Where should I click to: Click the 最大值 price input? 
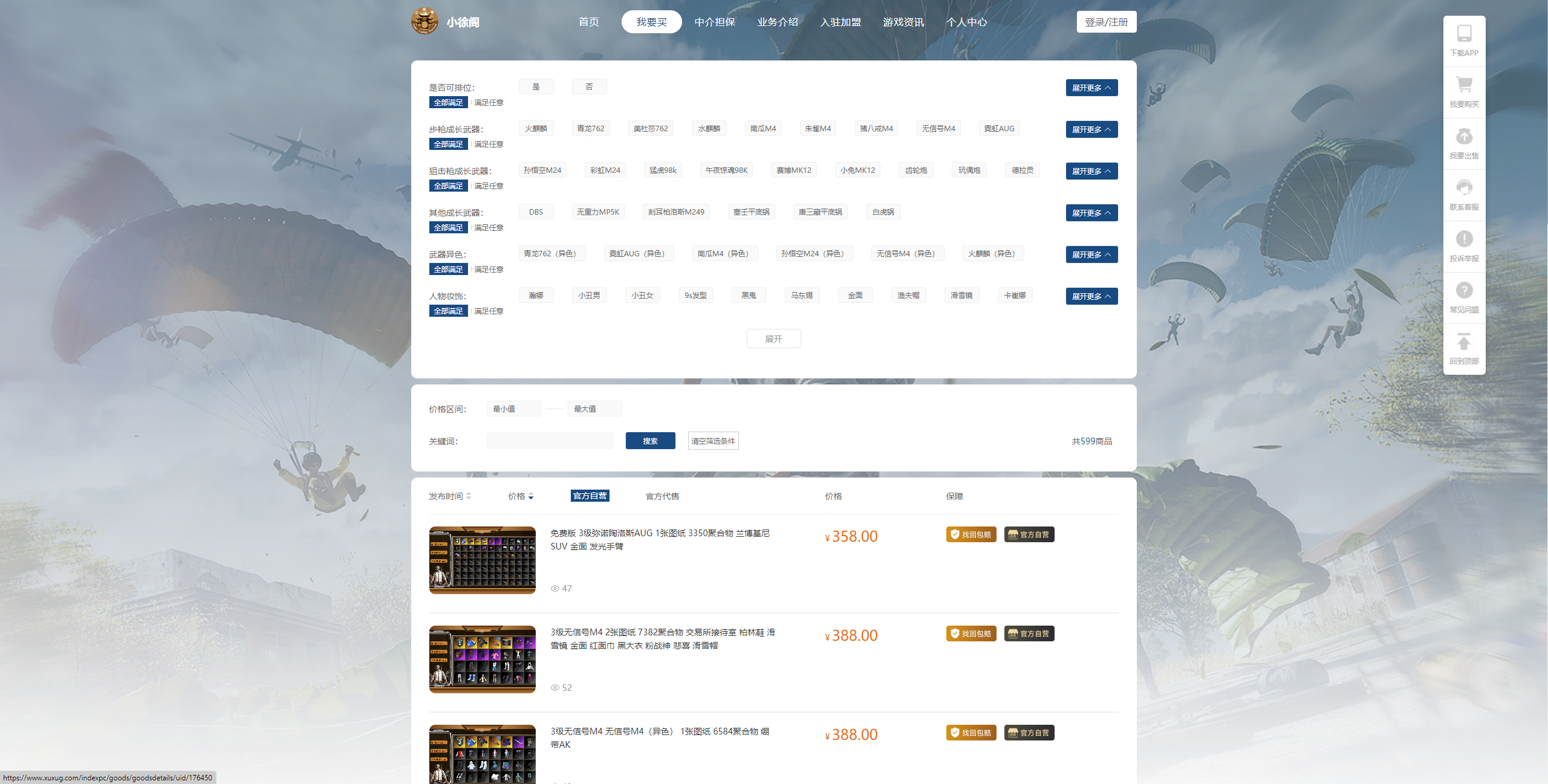(594, 409)
